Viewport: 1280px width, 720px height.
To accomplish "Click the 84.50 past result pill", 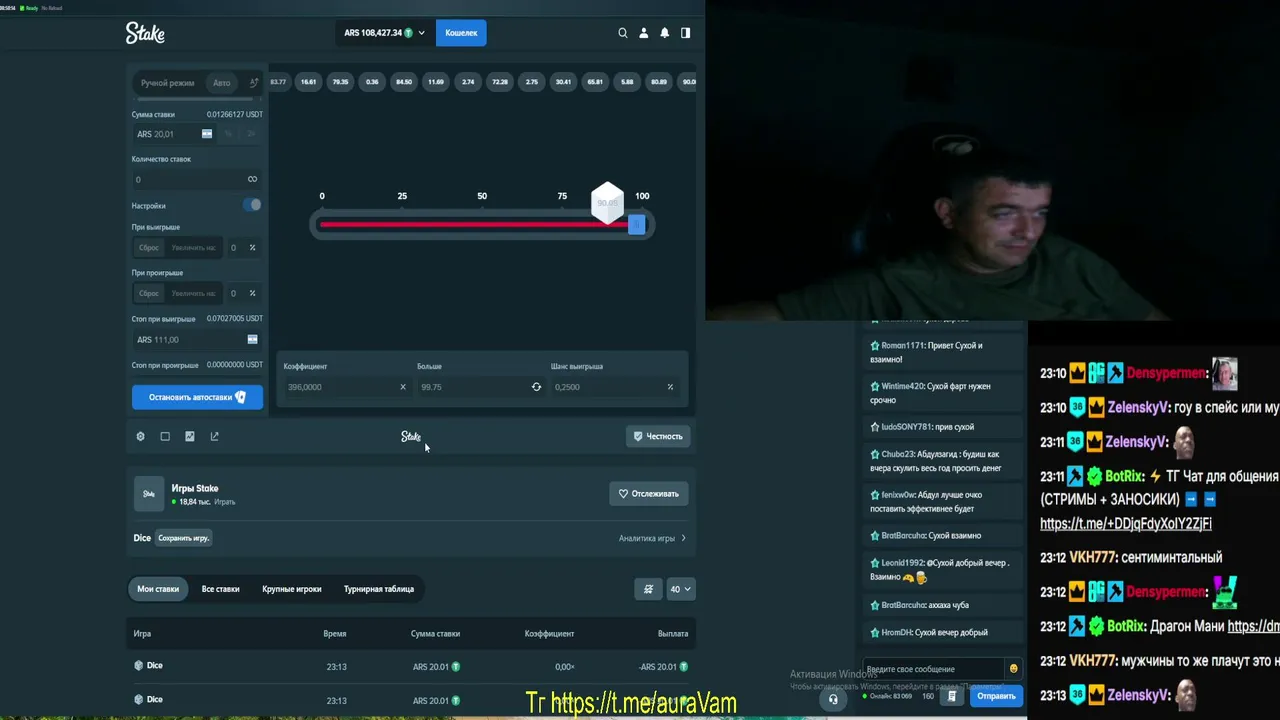I will point(404,82).
